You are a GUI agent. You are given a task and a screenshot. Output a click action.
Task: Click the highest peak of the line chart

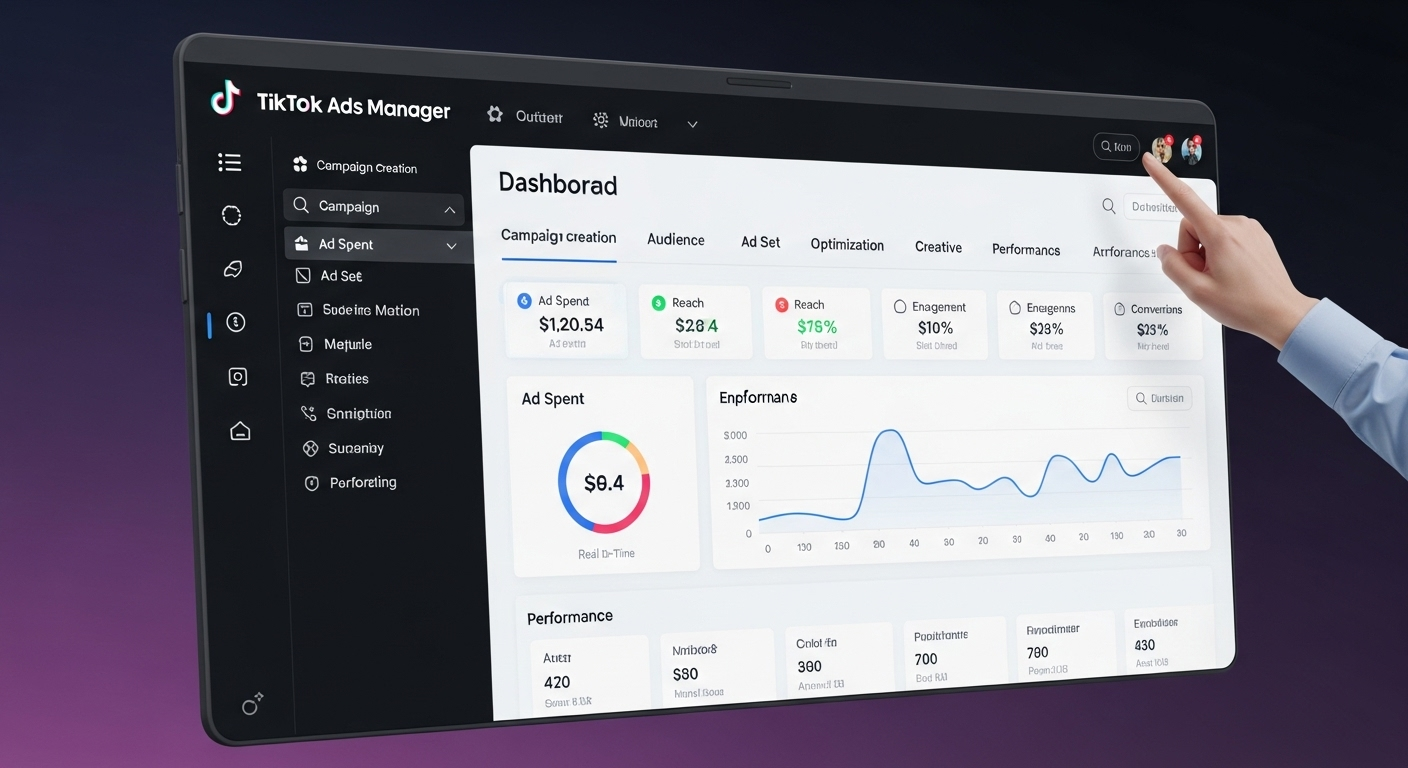[x=889, y=432]
